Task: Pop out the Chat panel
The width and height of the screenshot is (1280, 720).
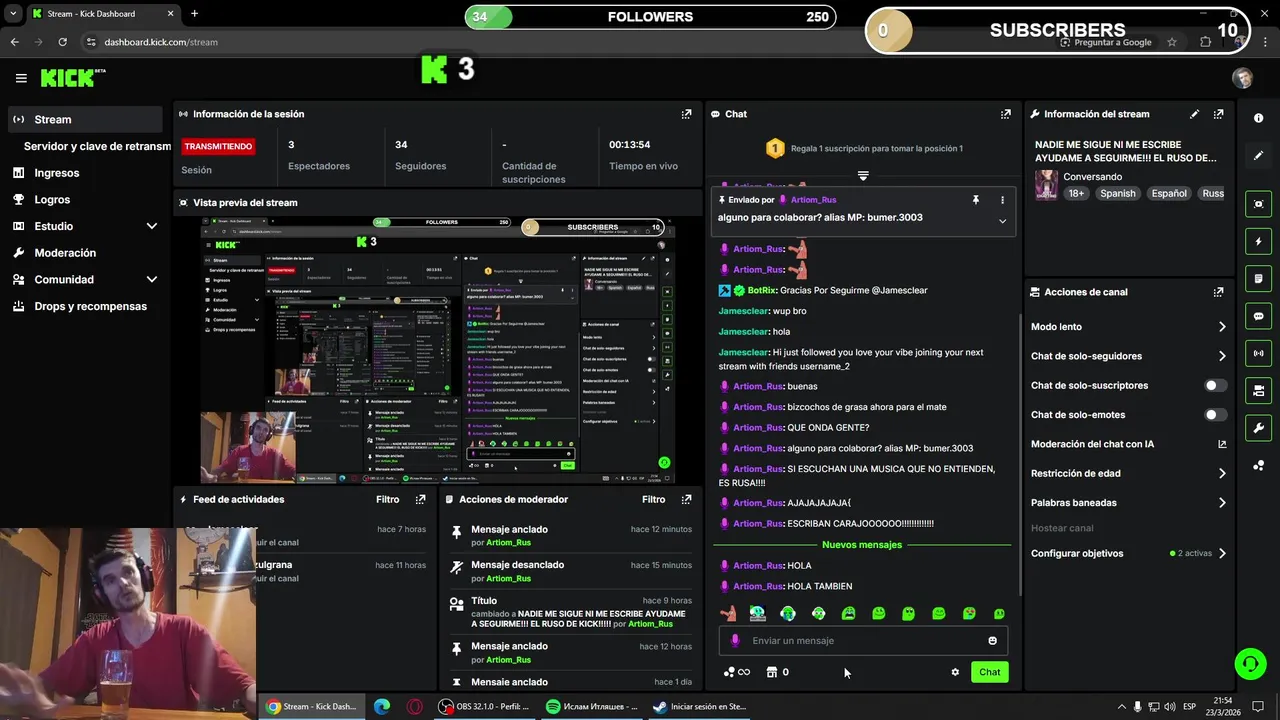Action: [x=1005, y=114]
